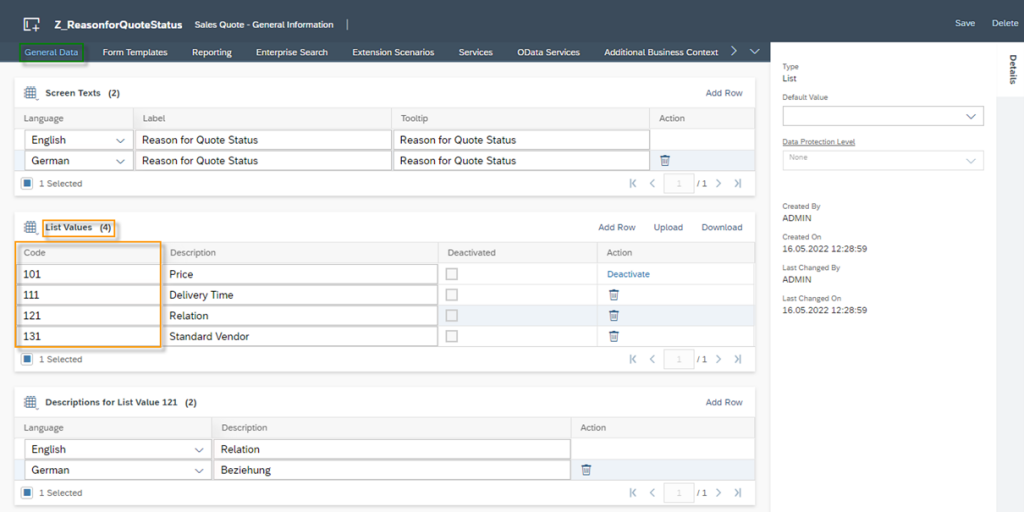Open the Screen Texts table settings icon
This screenshot has width=1024, height=512.
(31, 93)
